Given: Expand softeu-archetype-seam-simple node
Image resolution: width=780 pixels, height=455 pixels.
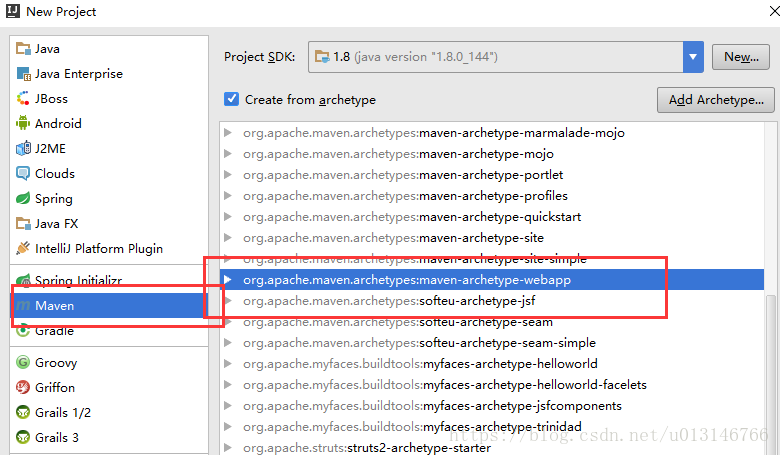Looking at the screenshot, I should click(x=228, y=343).
